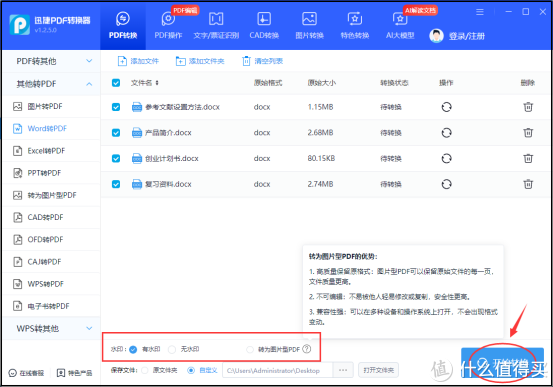Click convert icon for 产品简介.docx
Image resolution: width=553 pixels, height=387 pixels.
click(x=446, y=133)
